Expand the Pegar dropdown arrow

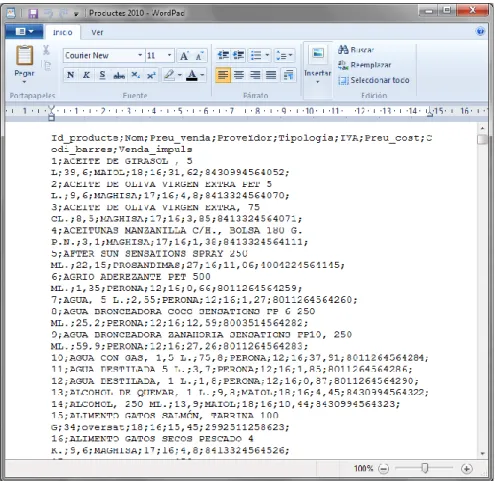(x=24, y=81)
